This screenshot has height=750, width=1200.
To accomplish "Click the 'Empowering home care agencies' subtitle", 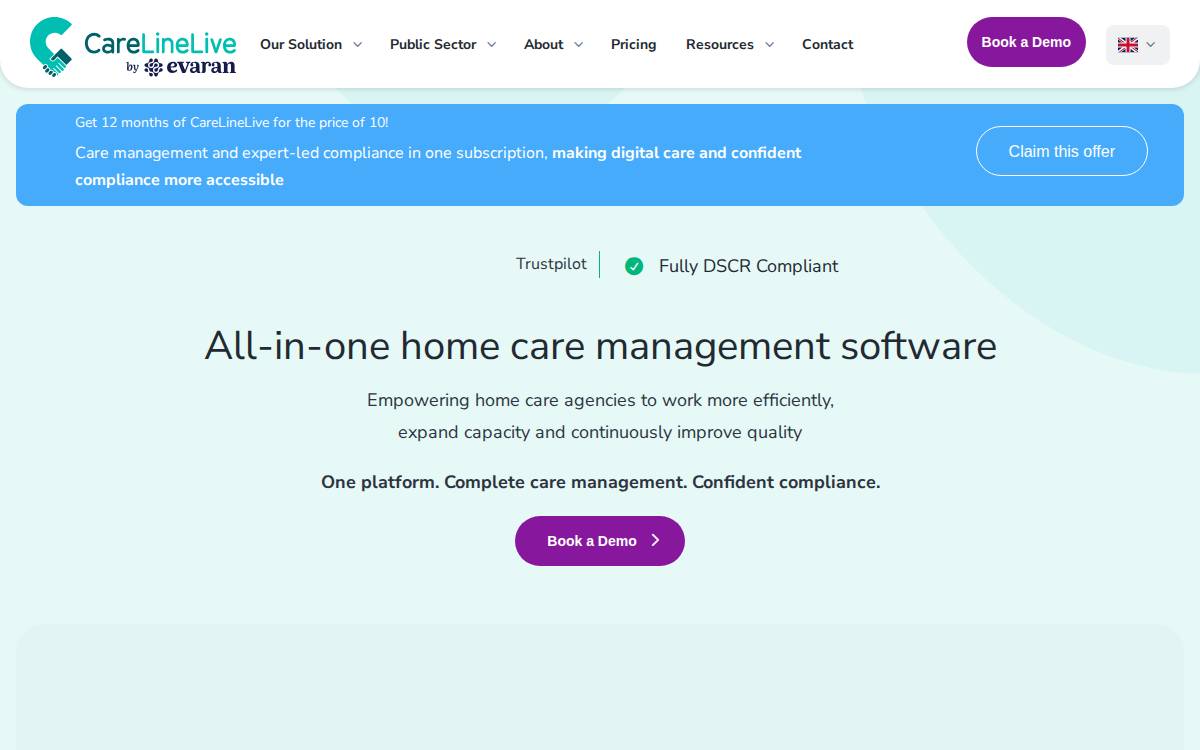I will pyautogui.click(x=600, y=400).
